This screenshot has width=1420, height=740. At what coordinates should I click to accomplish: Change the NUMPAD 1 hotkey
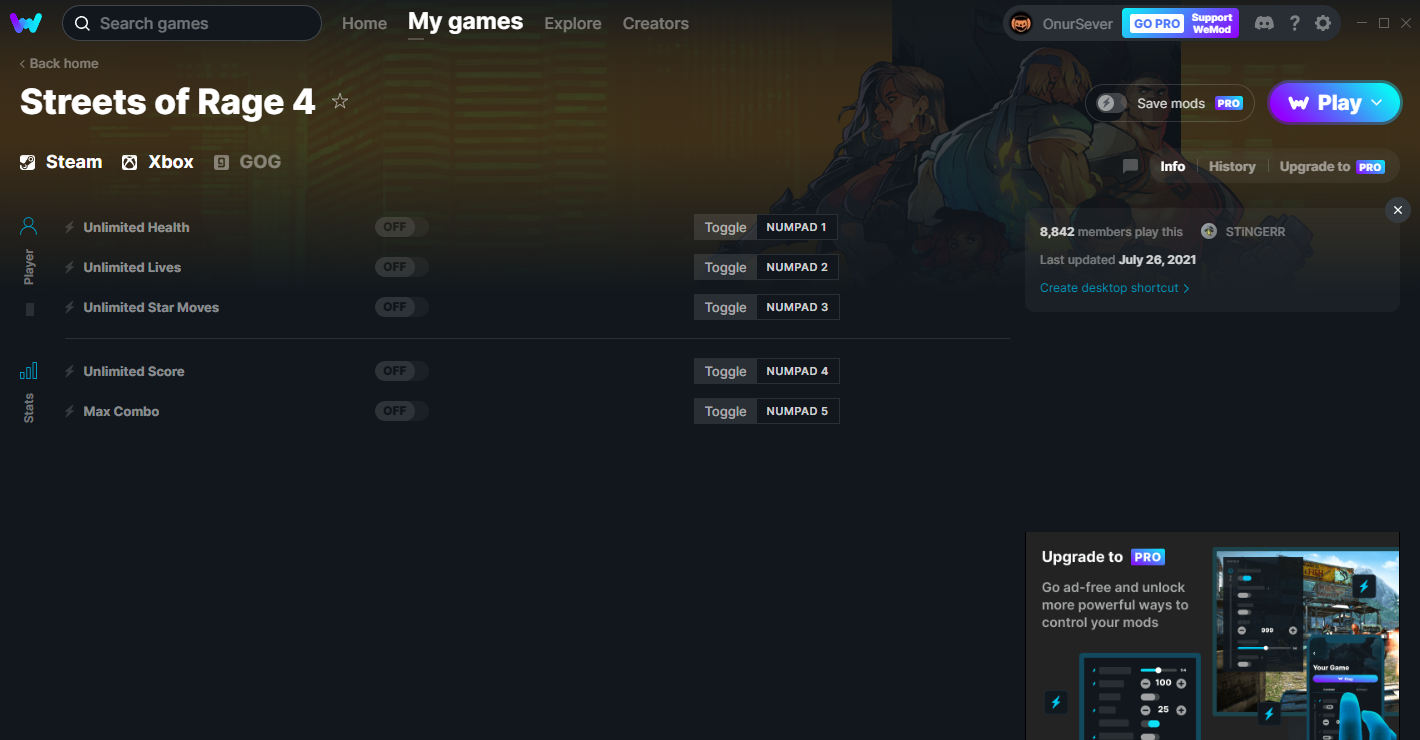797,227
